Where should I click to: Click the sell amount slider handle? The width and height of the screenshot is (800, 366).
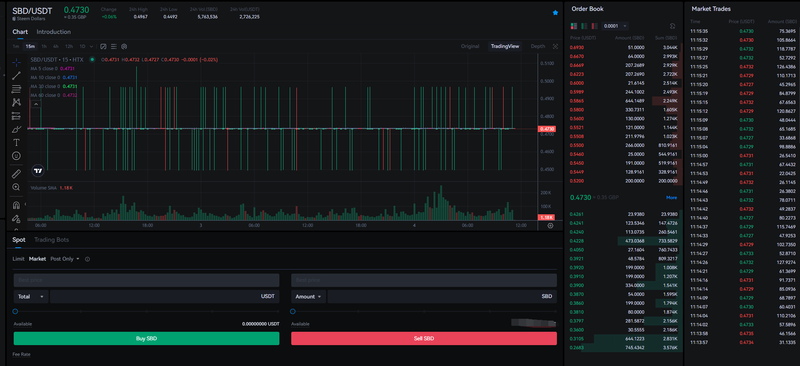[293, 311]
